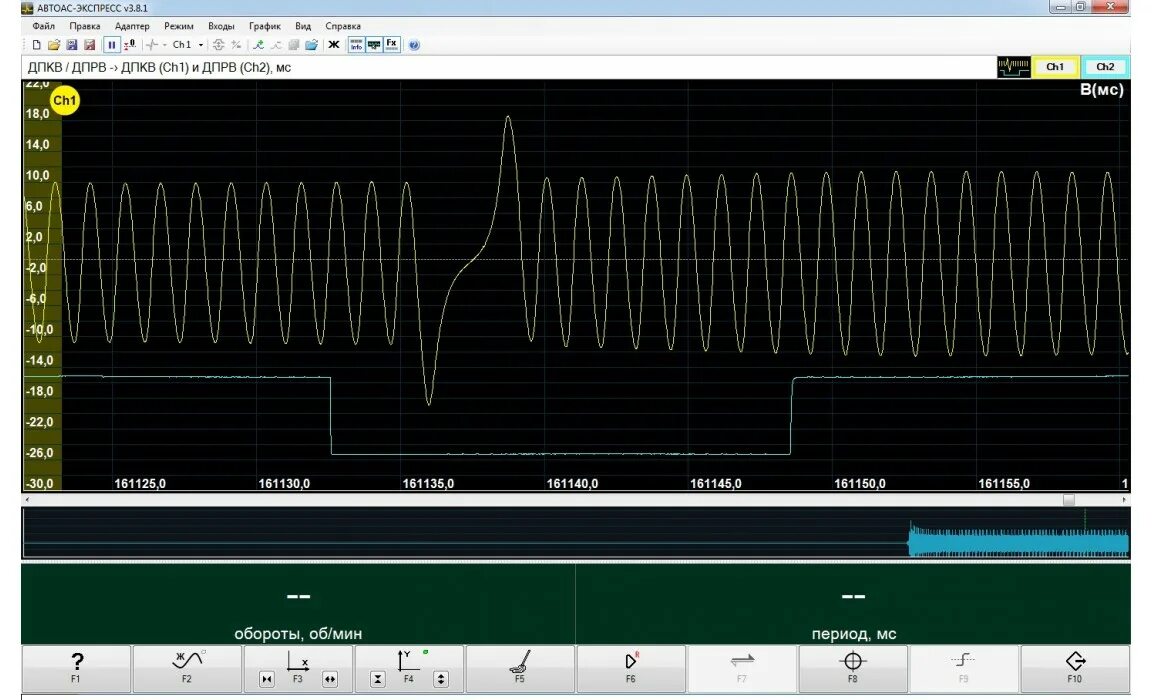Open the Правка menu
This screenshot has width=1156, height=700.
85,26
